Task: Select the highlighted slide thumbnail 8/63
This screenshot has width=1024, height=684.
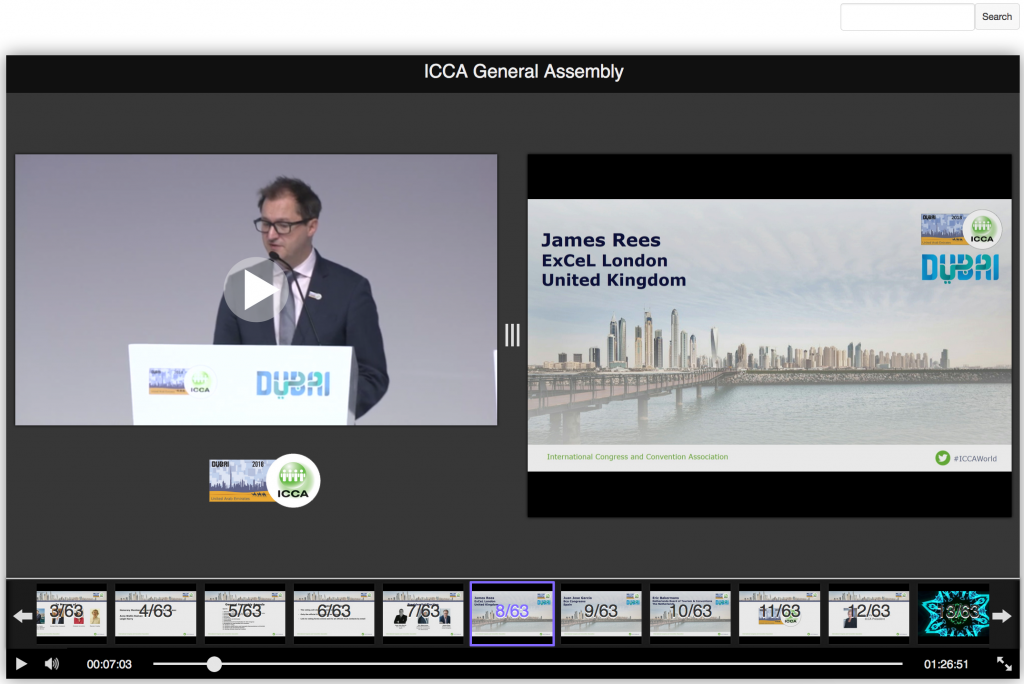Action: click(512, 613)
